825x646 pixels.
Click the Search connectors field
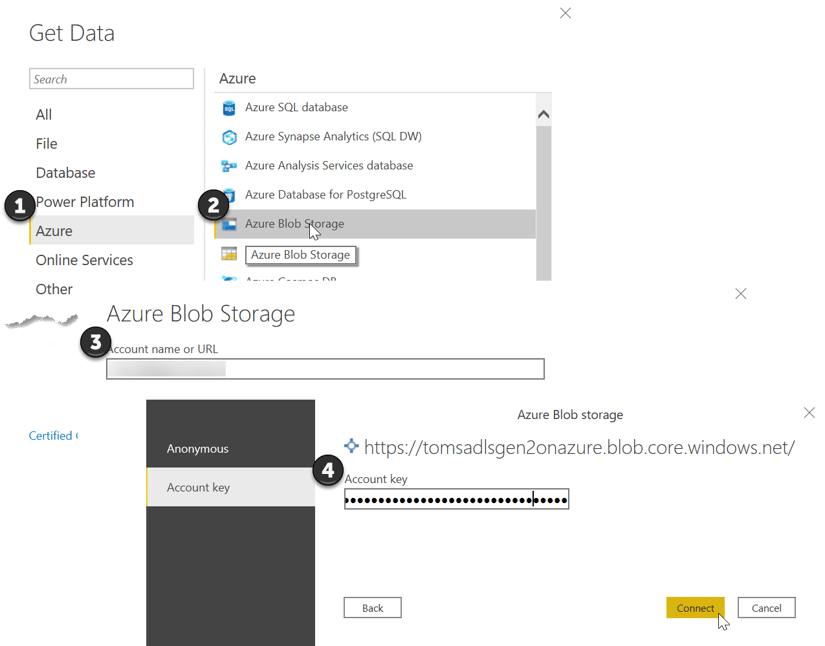point(112,79)
